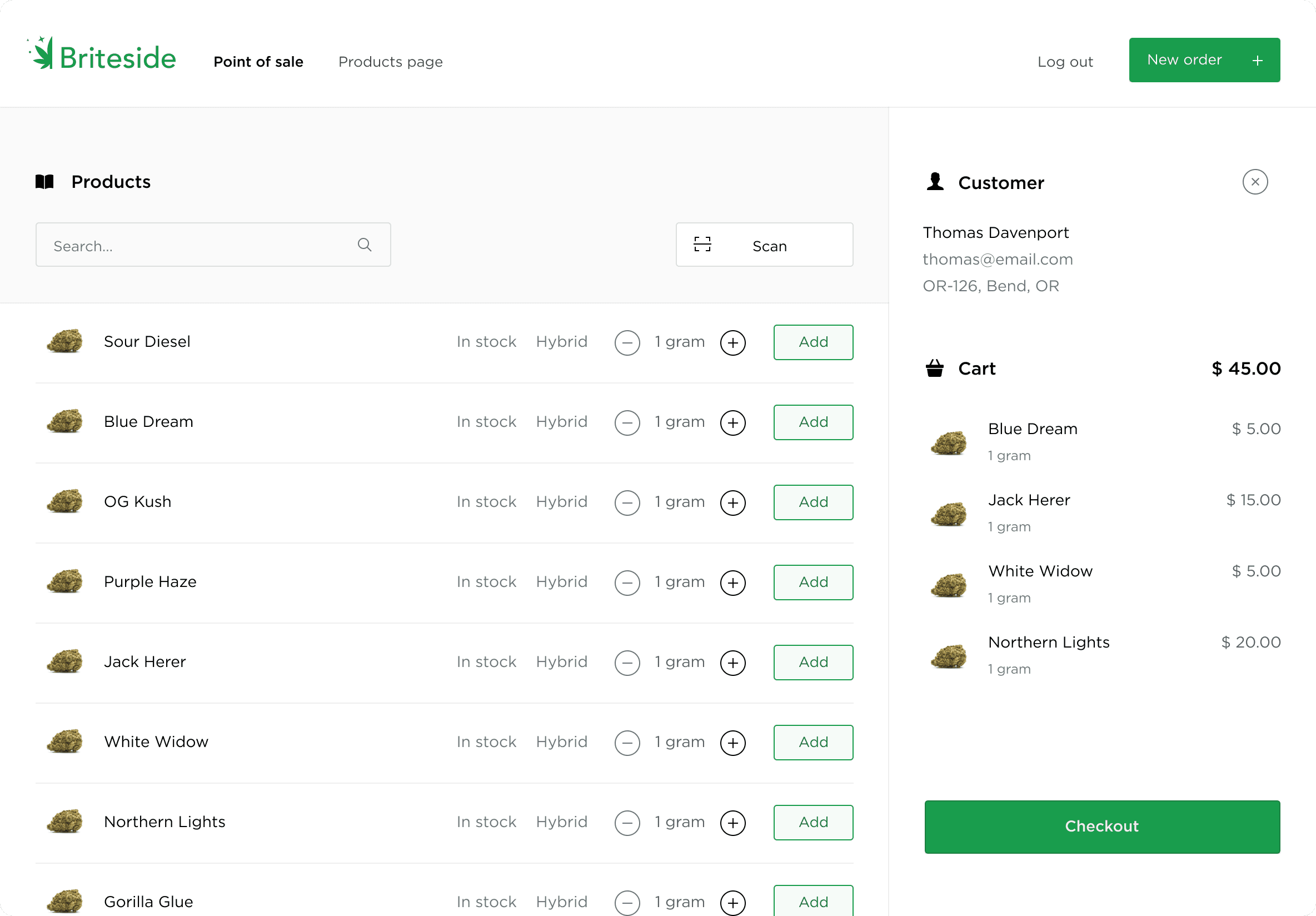Decrease Blue Dream quantity with minus
The width and height of the screenshot is (1316, 916).
click(x=627, y=423)
